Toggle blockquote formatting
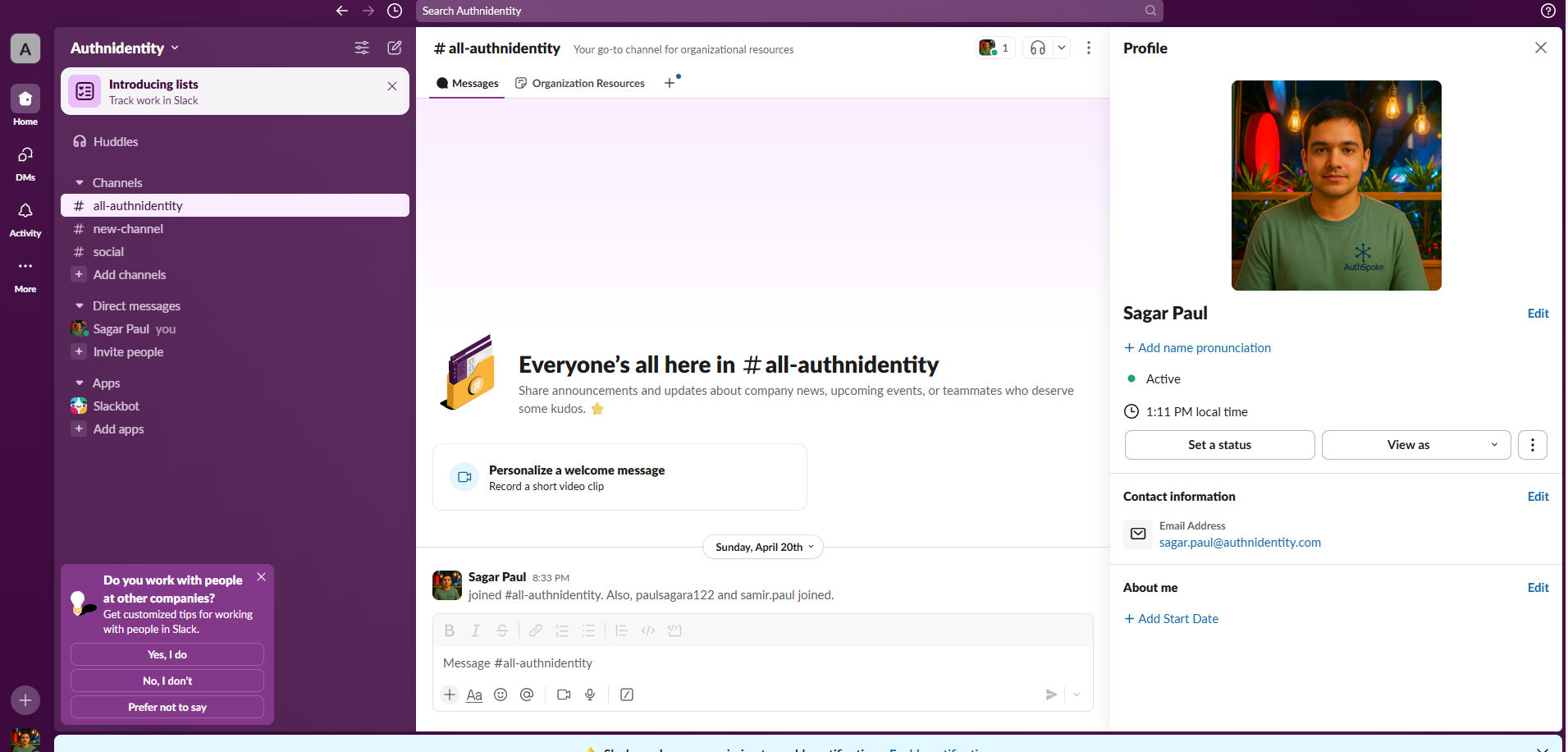The image size is (1568, 752). click(622, 630)
